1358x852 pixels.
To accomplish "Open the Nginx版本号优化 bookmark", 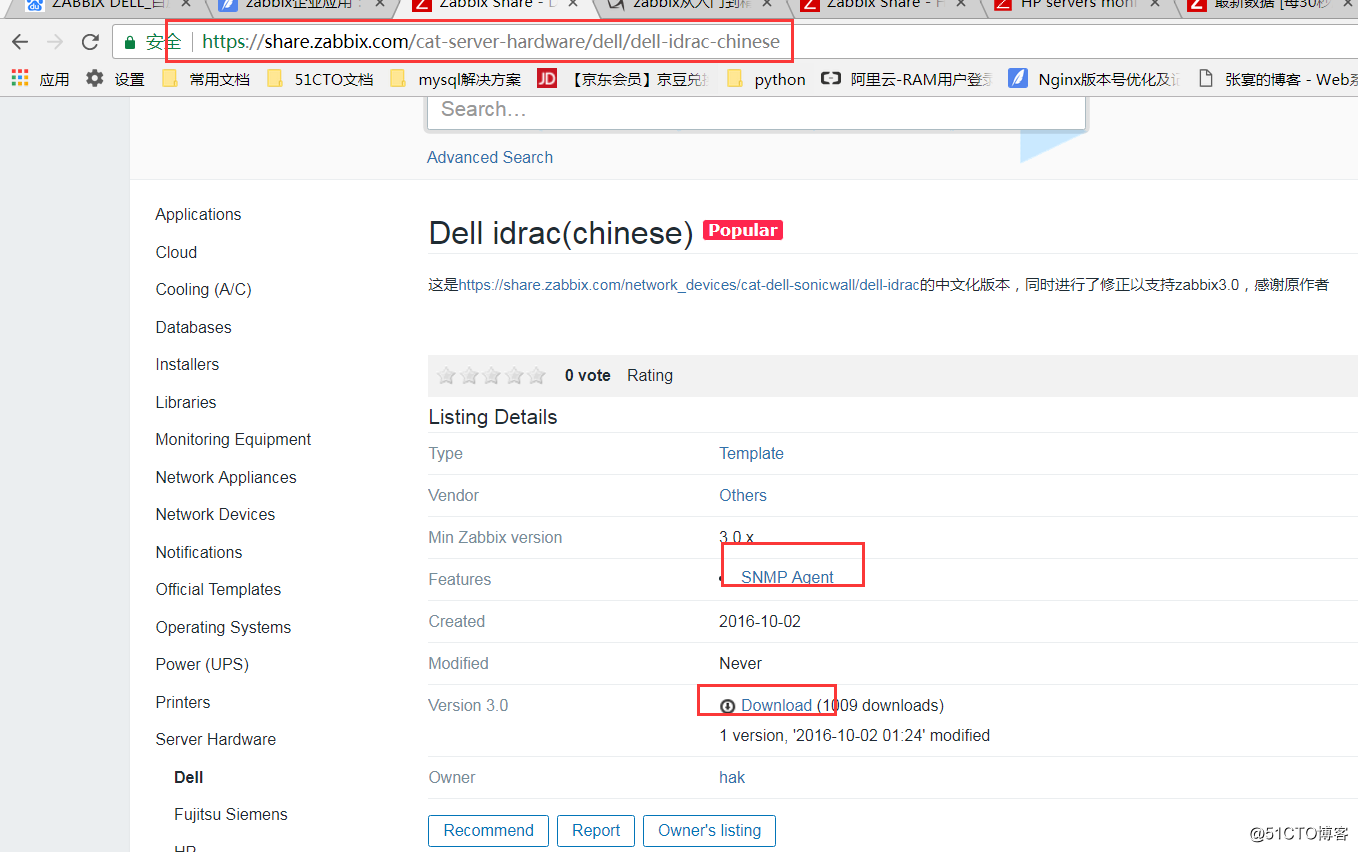I will pyautogui.click(x=1094, y=79).
